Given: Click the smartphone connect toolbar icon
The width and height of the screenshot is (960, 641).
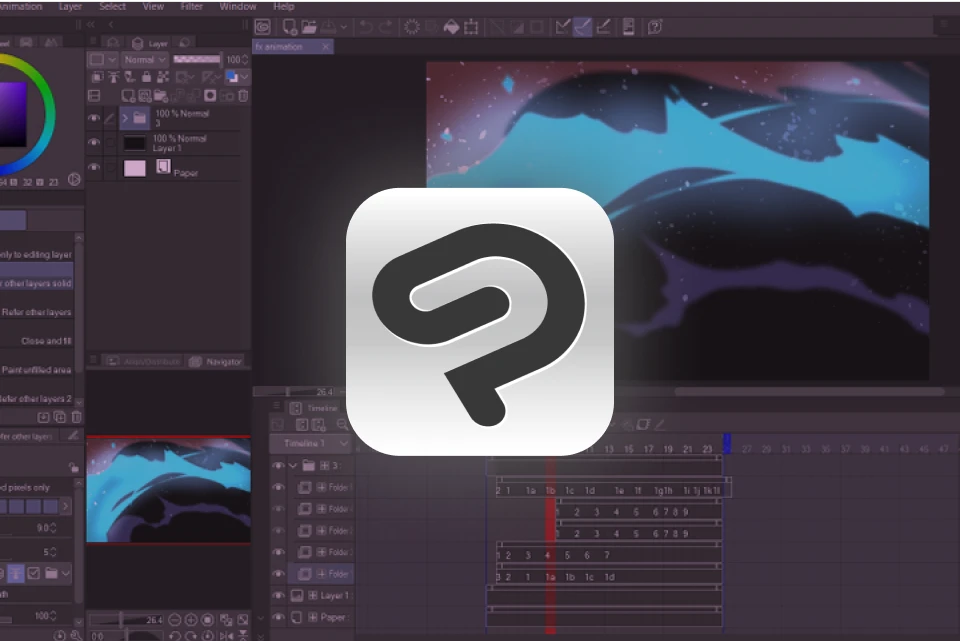Looking at the screenshot, I should (628, 27).
